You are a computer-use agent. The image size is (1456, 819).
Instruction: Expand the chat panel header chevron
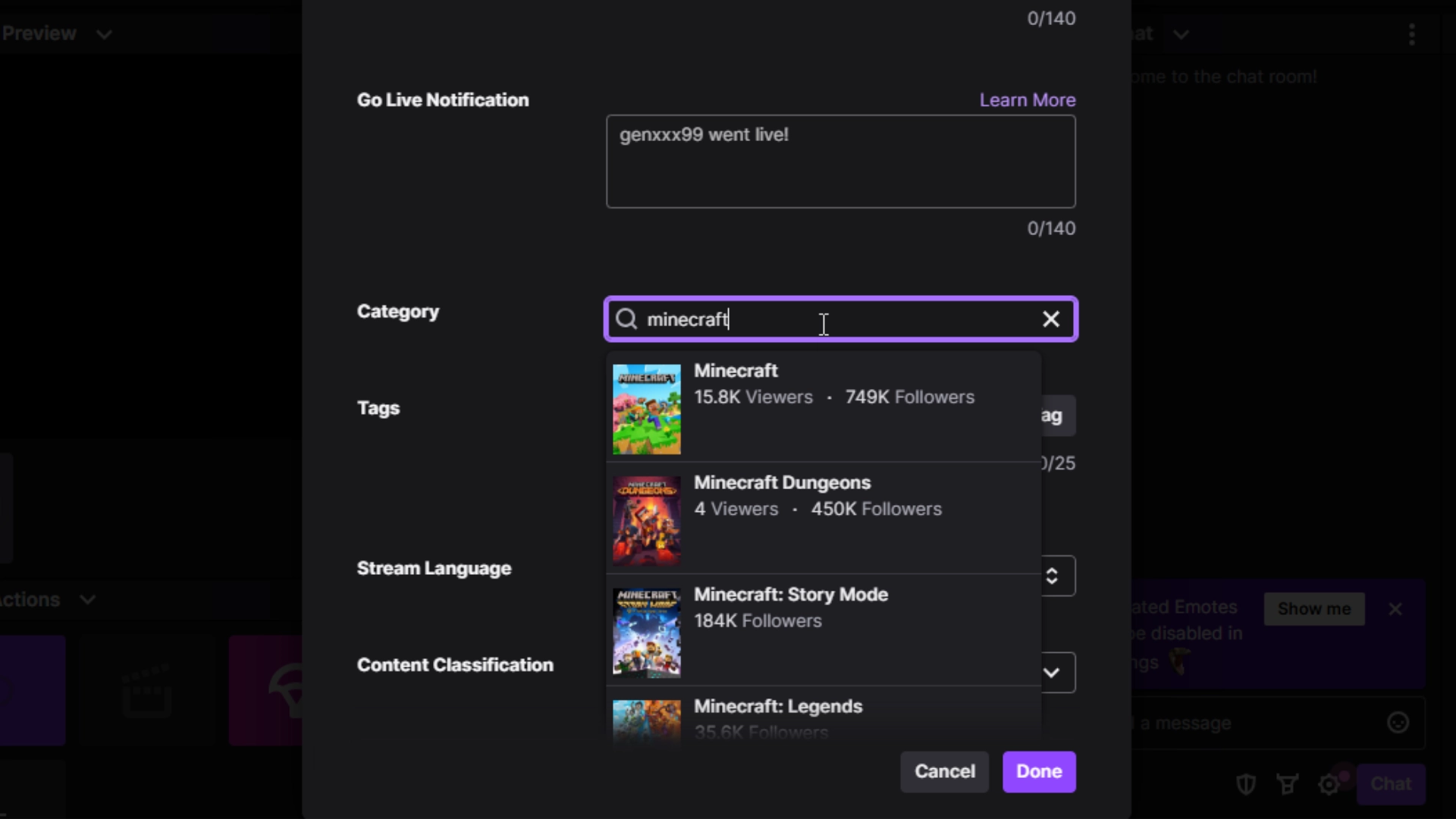1181,34
